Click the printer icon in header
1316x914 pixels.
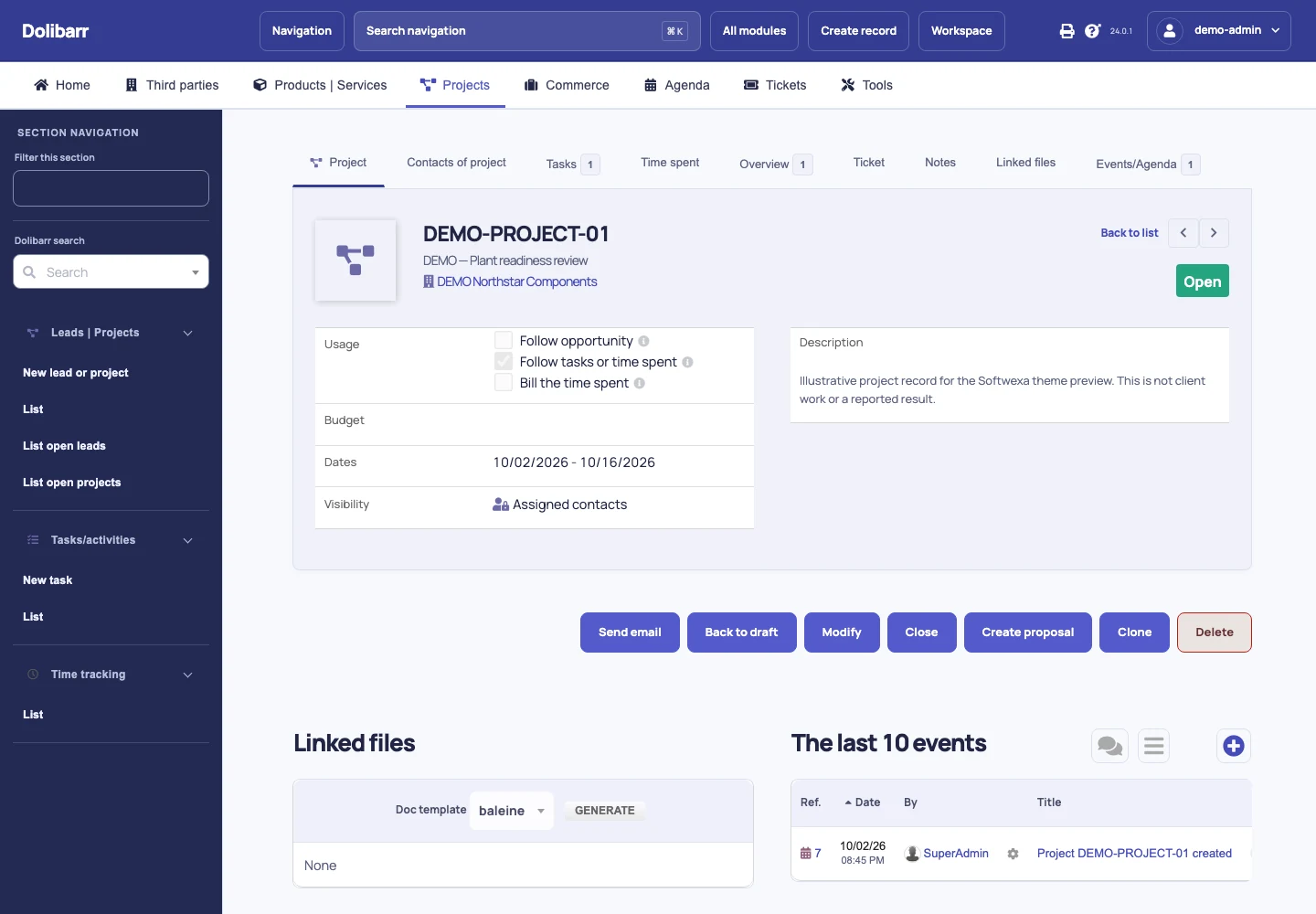click(x=1067, y=31)
